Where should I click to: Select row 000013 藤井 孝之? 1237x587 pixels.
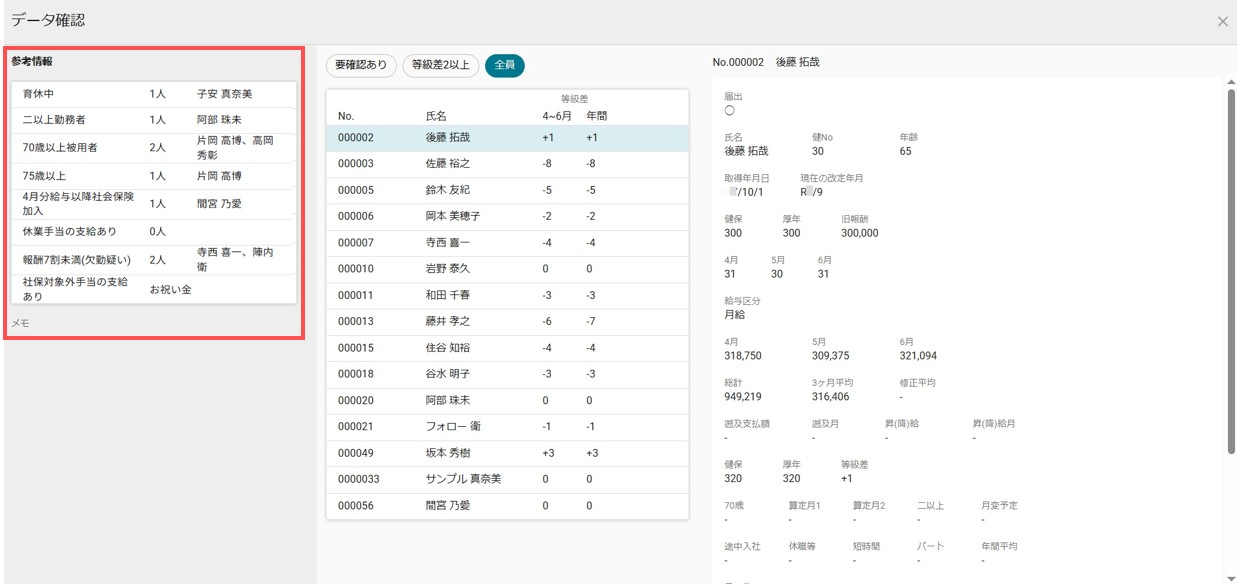tap(507, 321)
